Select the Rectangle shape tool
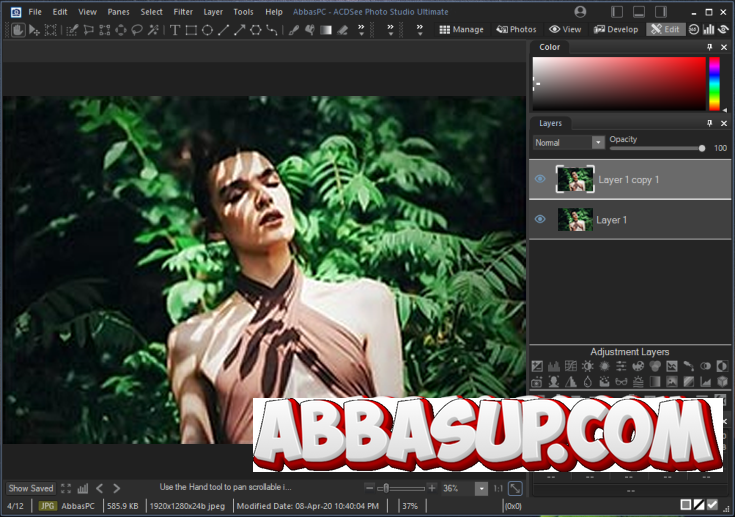 point(191,30)
